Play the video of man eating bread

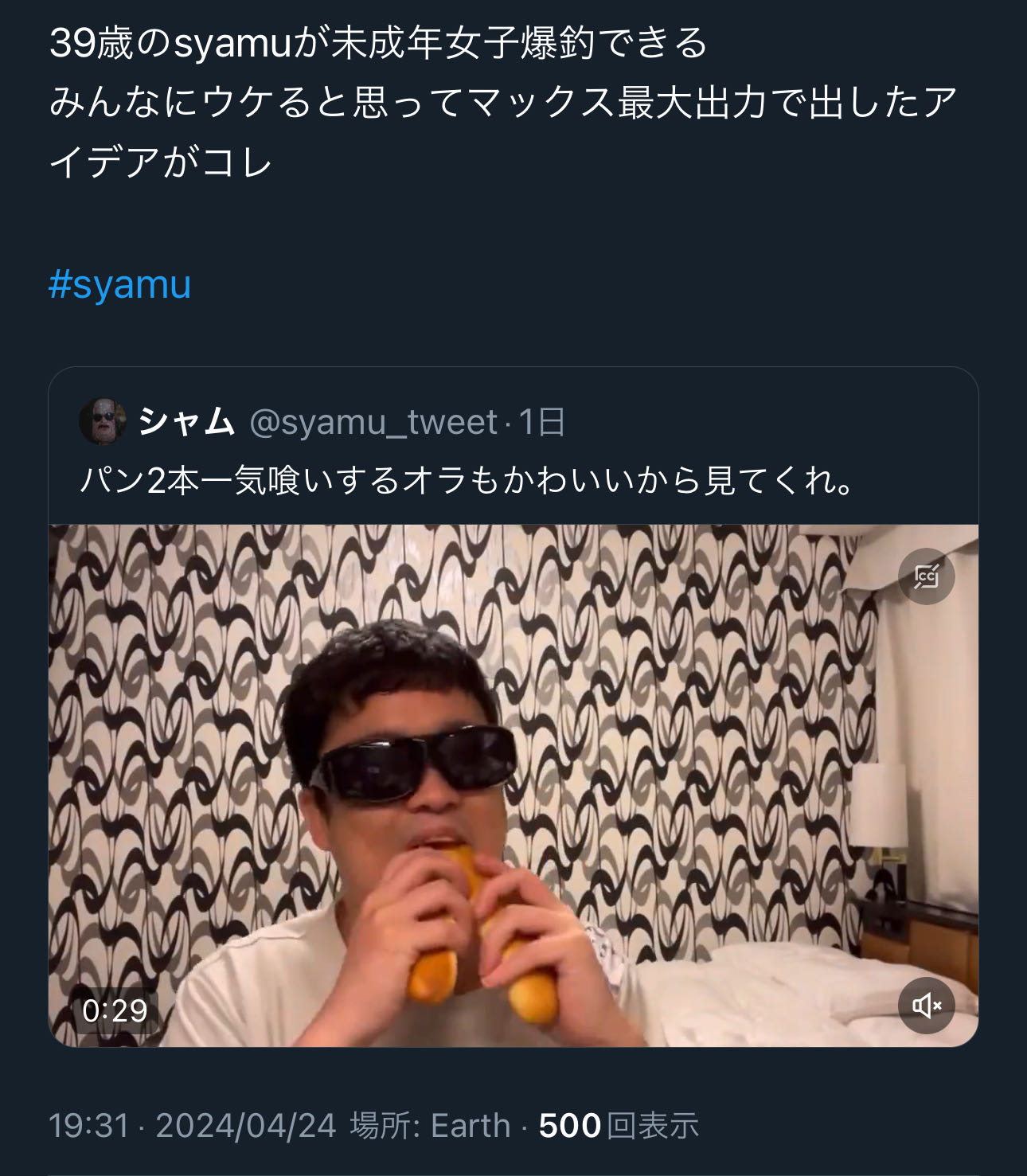513,784
